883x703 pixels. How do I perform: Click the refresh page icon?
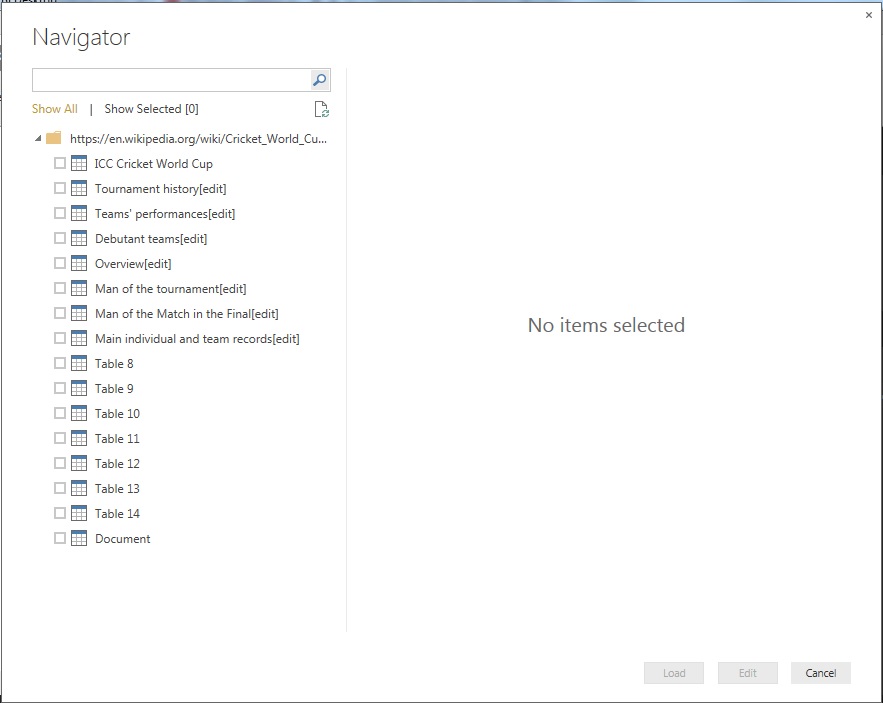321,110
